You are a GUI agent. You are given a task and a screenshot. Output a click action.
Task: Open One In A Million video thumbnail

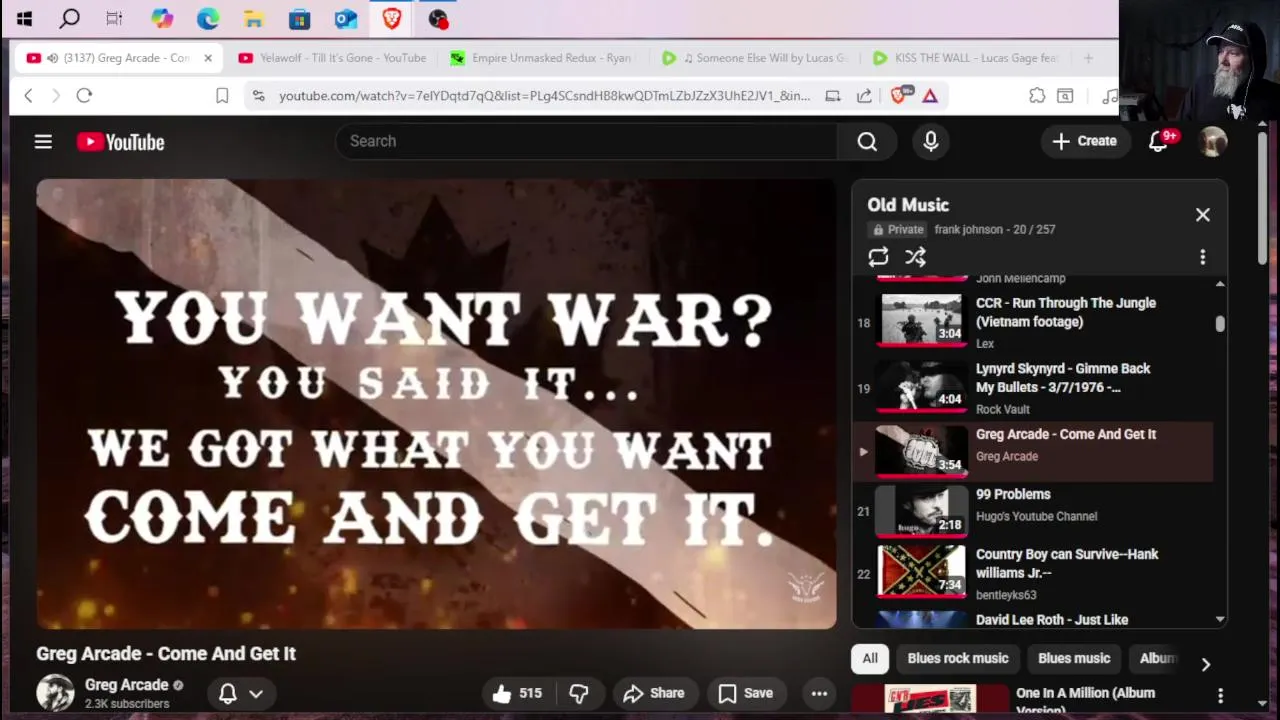(x=930, y=698)
